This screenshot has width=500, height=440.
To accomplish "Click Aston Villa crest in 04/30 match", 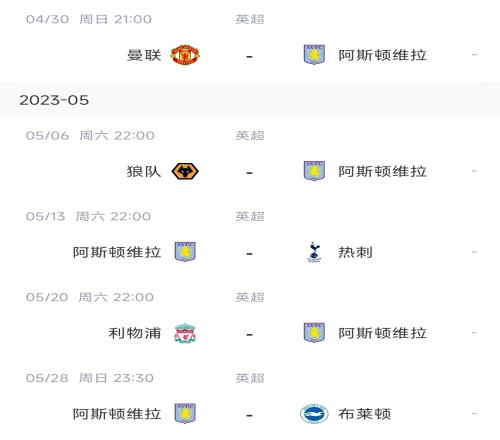I will click(314, 55).
